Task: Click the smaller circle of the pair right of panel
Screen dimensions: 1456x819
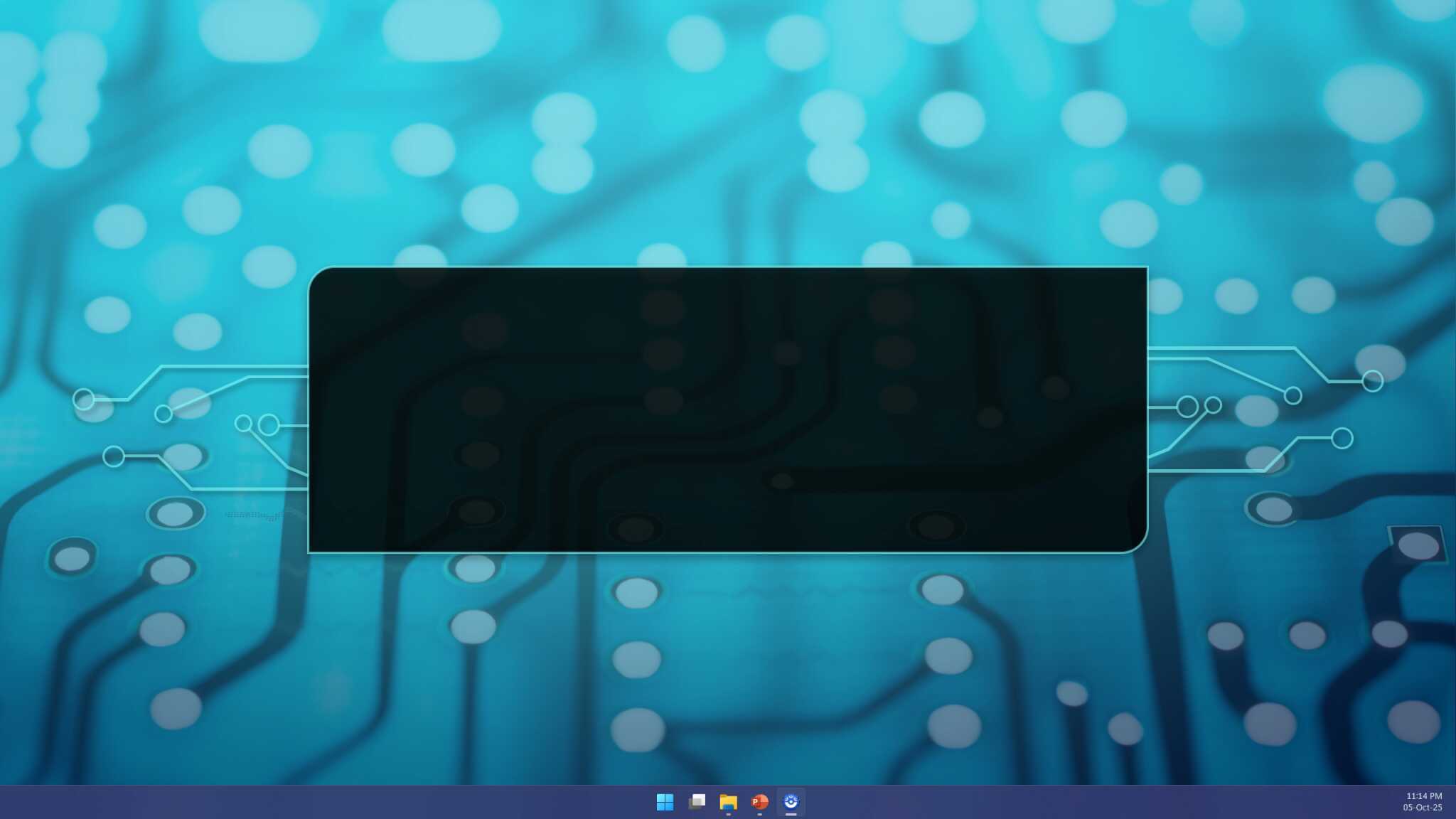Action: [1214, 405]
